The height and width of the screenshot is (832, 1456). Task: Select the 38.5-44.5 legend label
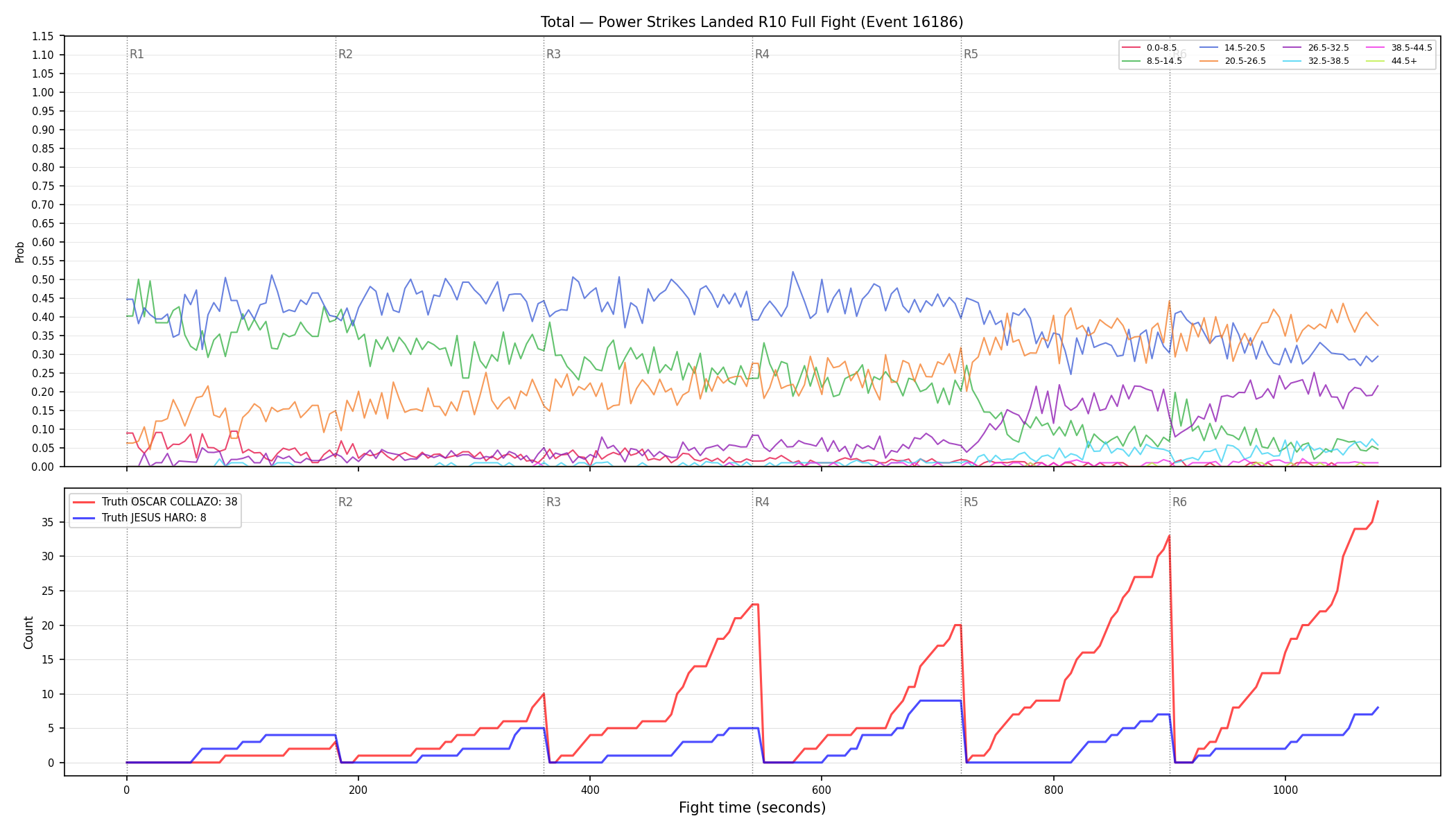click(1412, 48)
